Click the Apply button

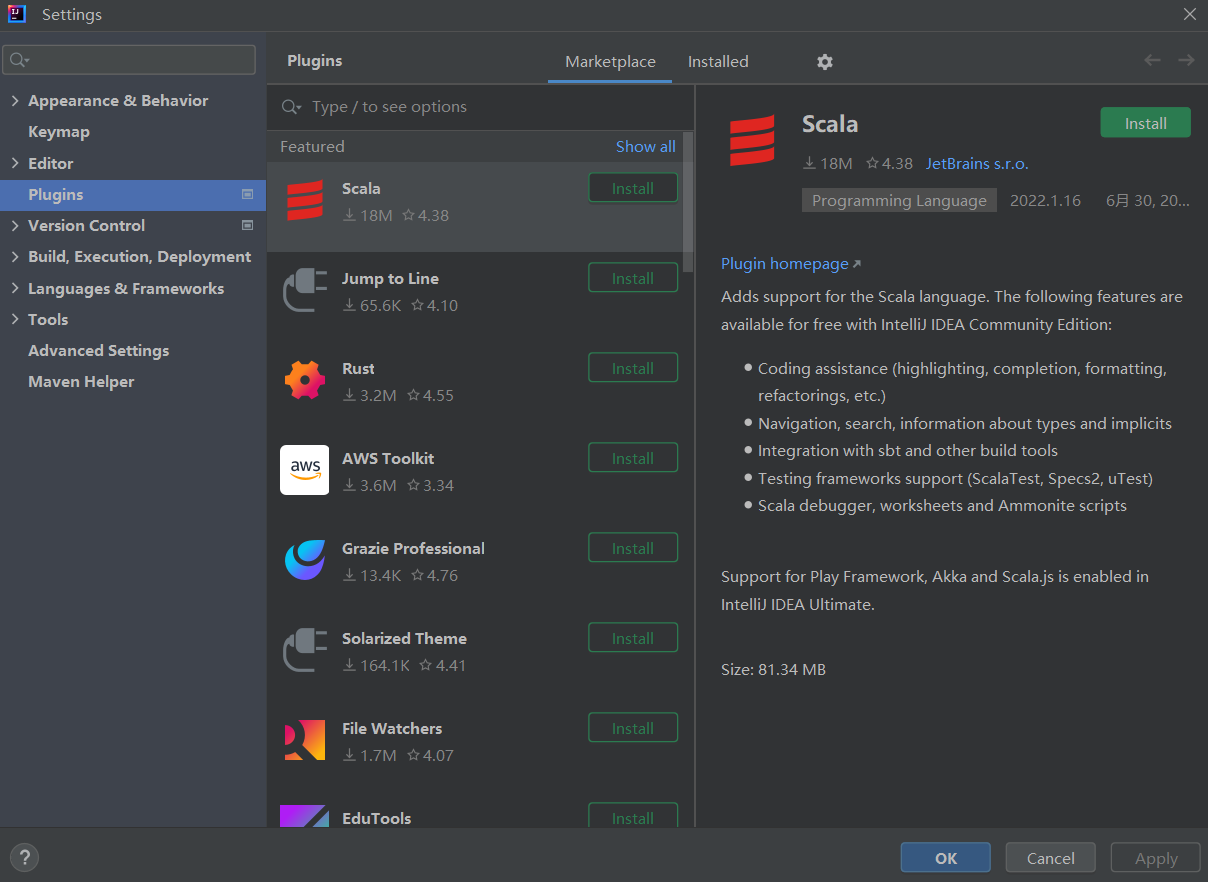pos(1156,858)
